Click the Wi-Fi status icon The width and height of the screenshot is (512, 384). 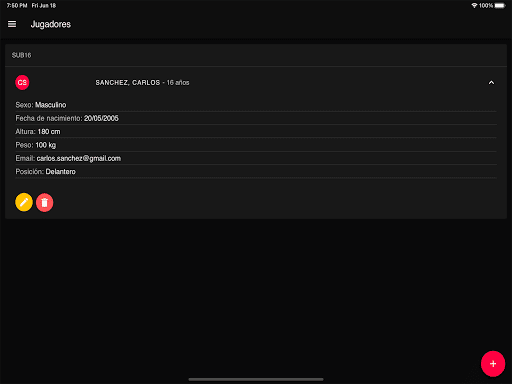pos(474,6)
